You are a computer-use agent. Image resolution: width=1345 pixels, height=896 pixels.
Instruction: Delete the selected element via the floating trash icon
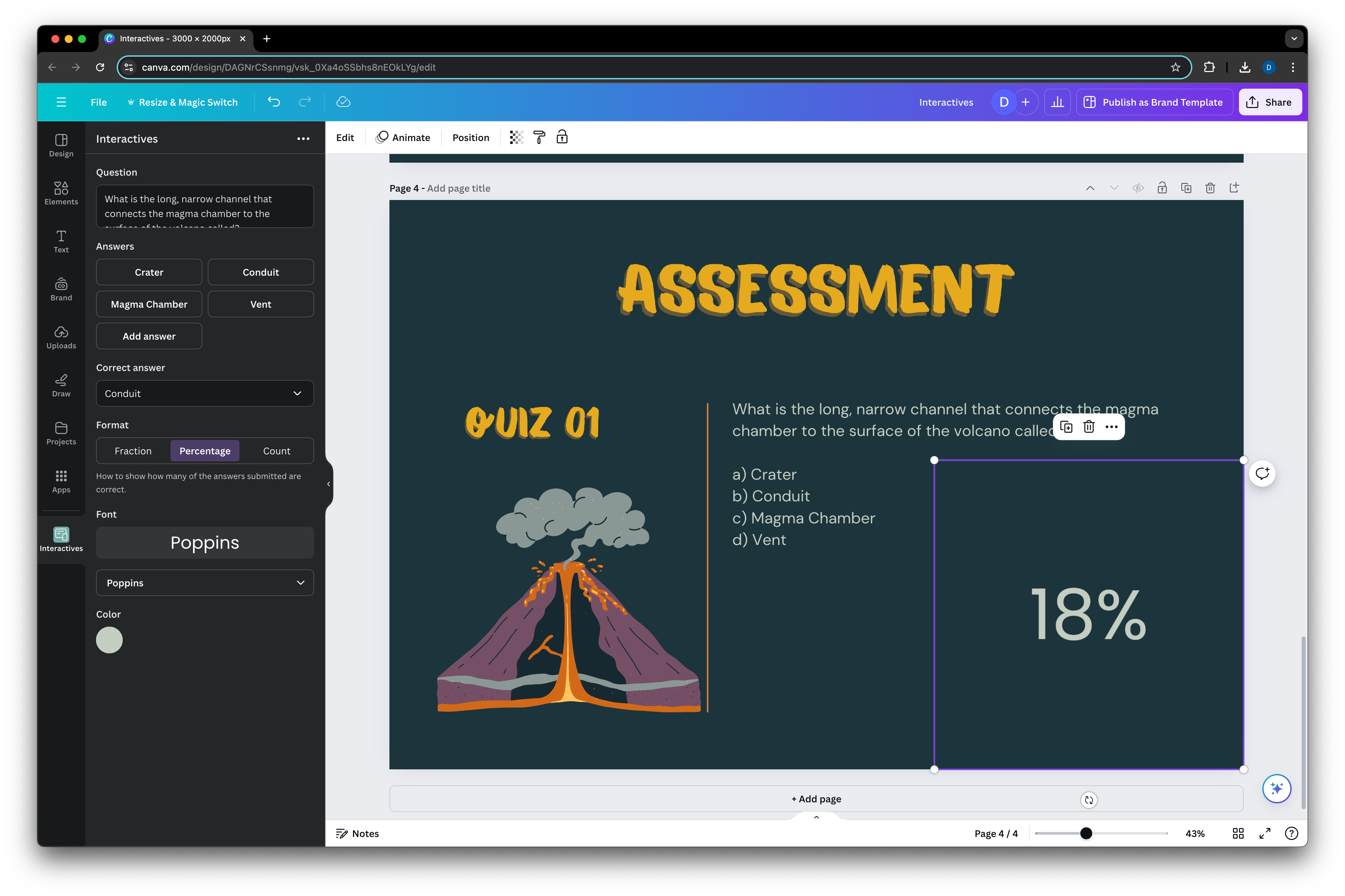(x=1088, y=427)
